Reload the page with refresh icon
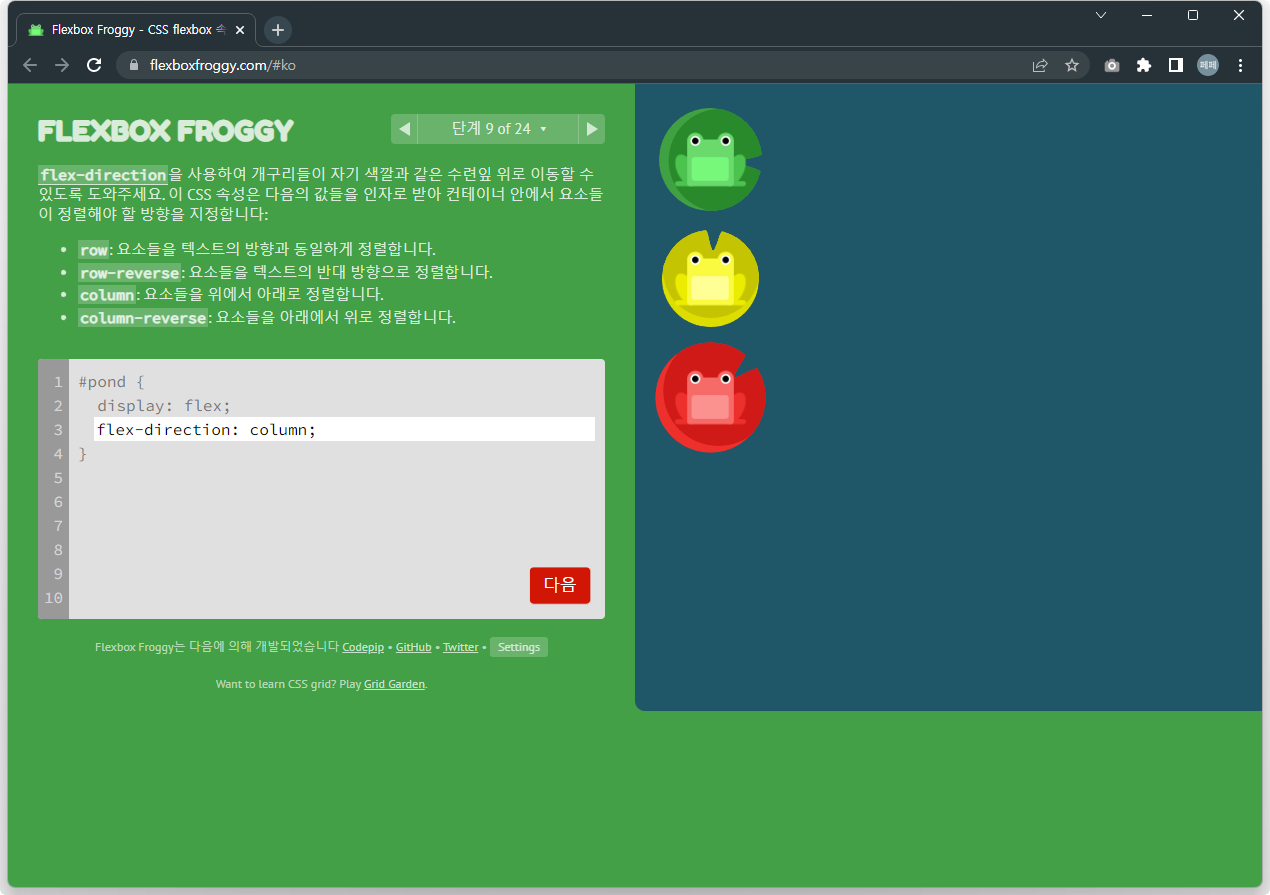This screenshot has height=895, width=1270. tap(94, 65)
